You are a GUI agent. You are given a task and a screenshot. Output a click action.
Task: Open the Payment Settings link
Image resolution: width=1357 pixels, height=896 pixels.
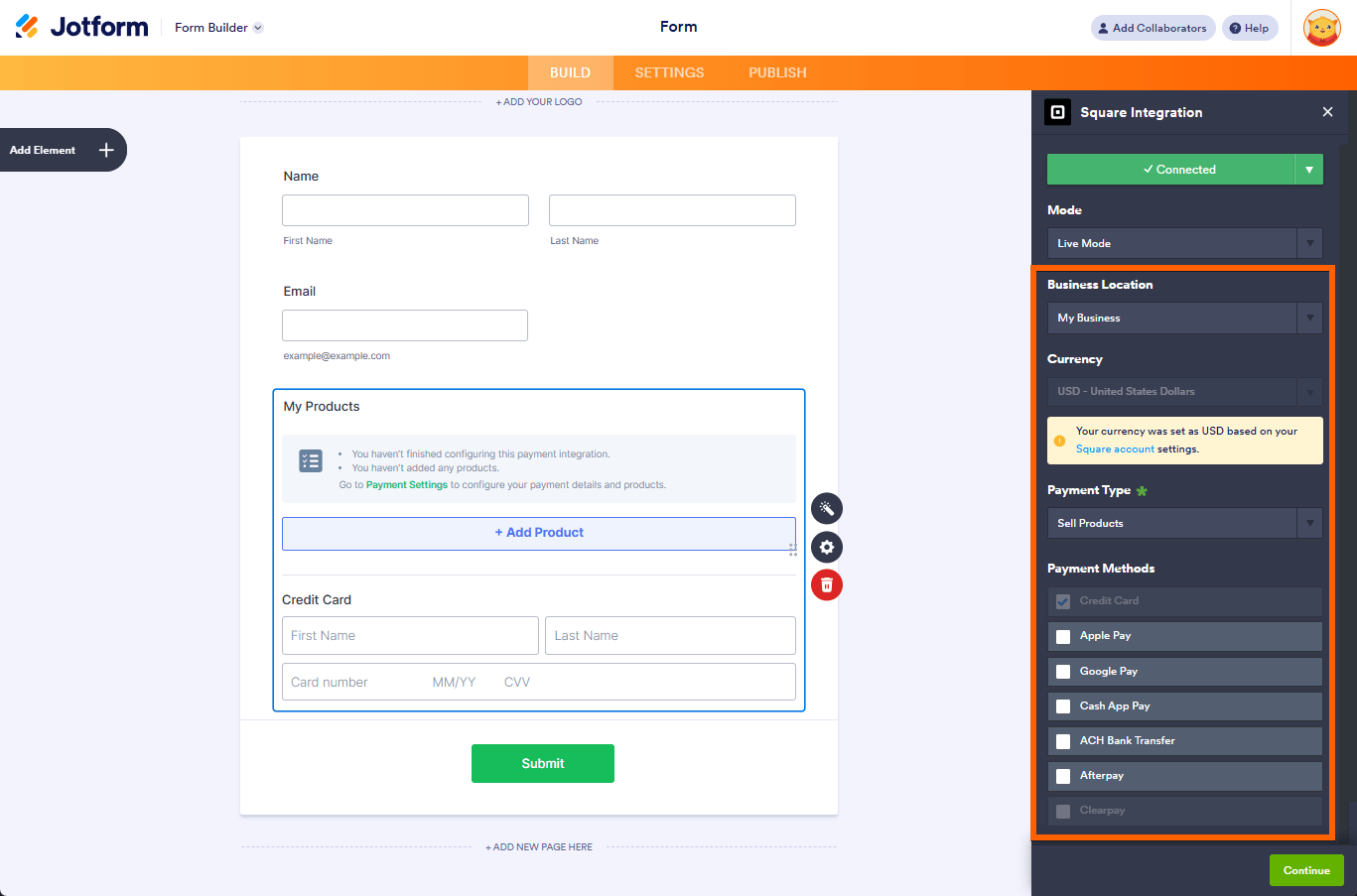[407, 485]
